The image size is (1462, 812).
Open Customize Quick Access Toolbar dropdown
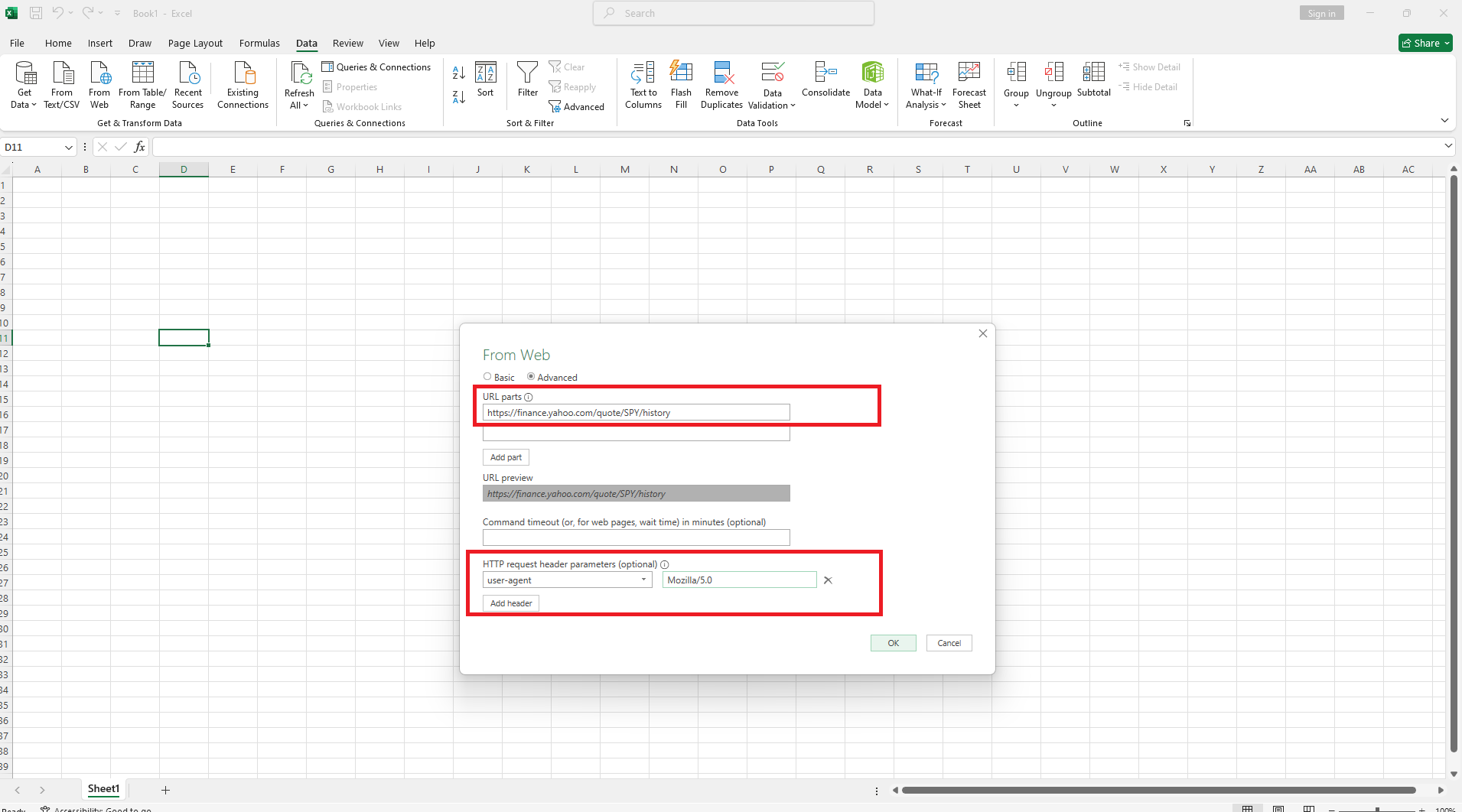click(x=117, y=13)
